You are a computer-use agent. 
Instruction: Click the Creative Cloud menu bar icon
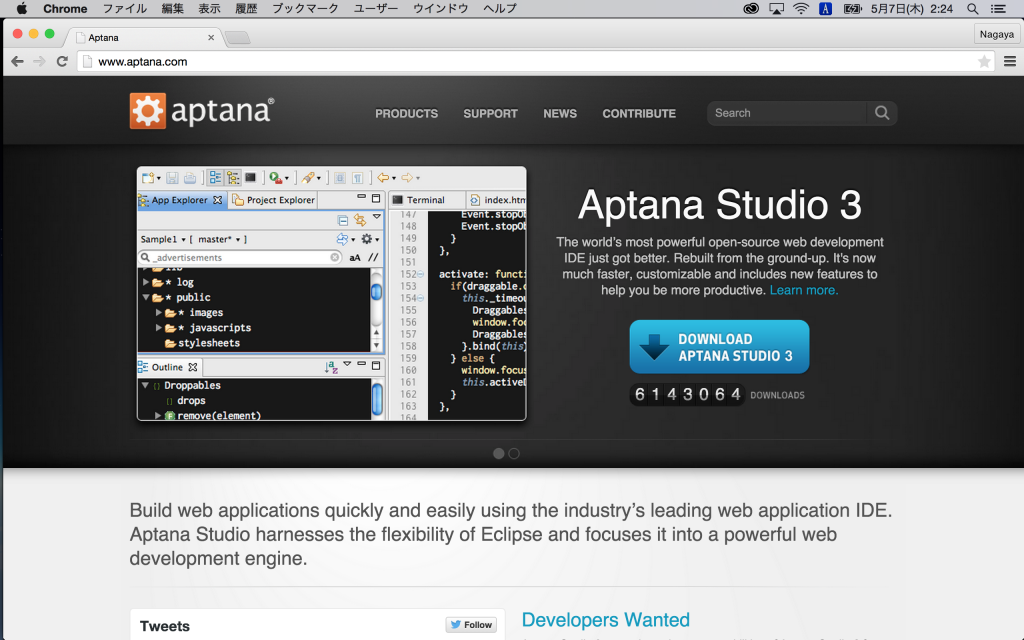point(751,8)
